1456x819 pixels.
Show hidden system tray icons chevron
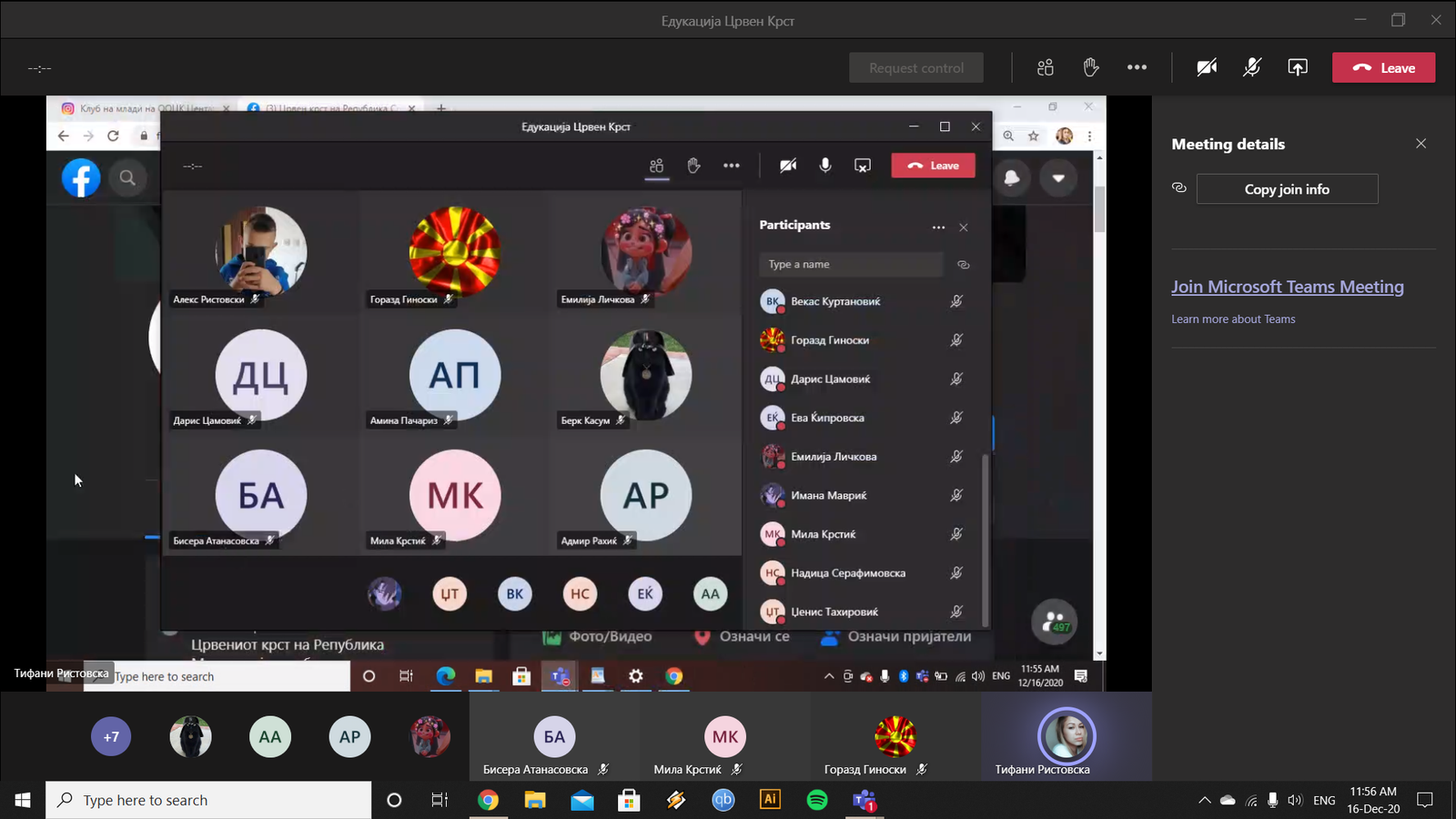pyautogui.click(x=1204, y=800)
